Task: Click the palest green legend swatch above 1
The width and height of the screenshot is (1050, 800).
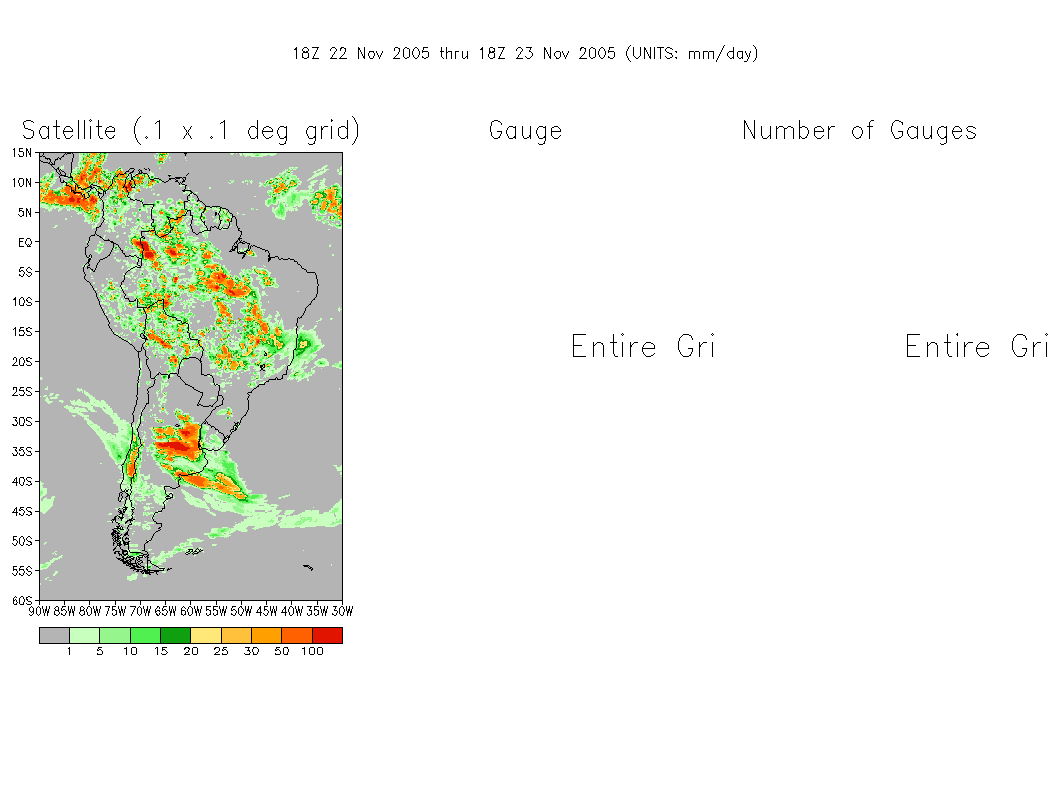Action: tap(84, 635)
